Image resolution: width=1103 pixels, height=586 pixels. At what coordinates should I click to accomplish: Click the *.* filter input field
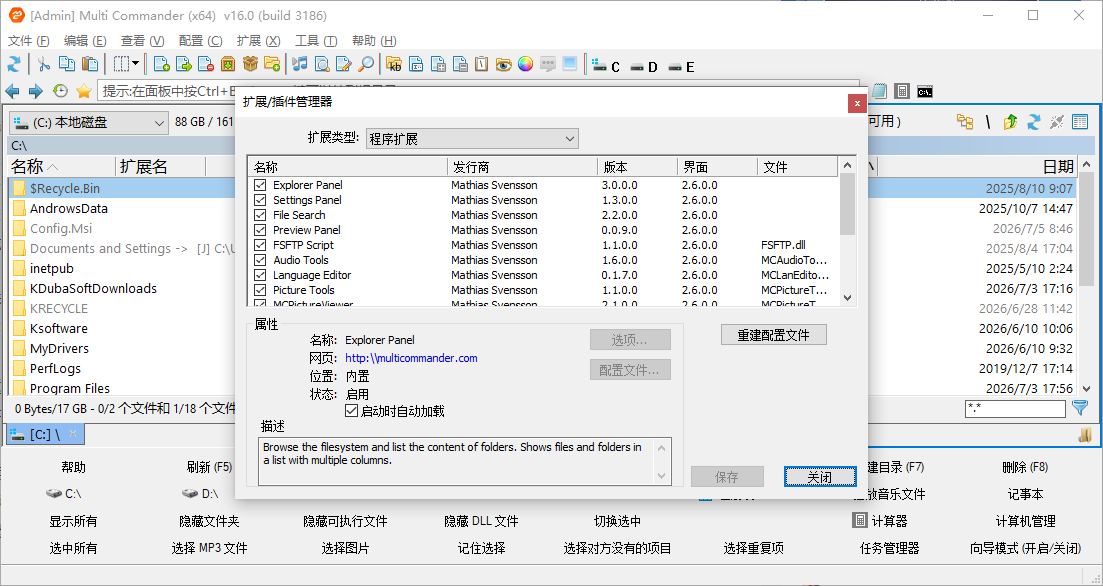1015,408
